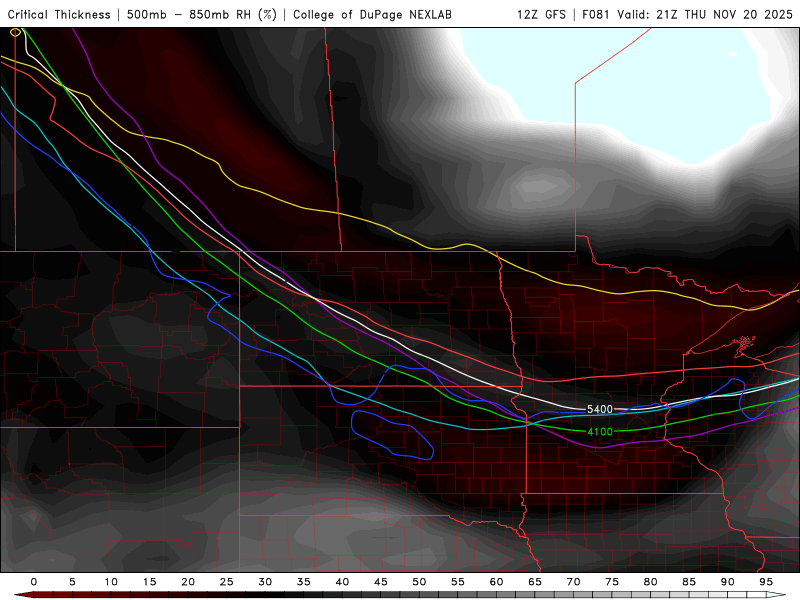This screenshot has height=600, width=800.
Task: Click the white 5400 contour label
Action: pos(599,409)
